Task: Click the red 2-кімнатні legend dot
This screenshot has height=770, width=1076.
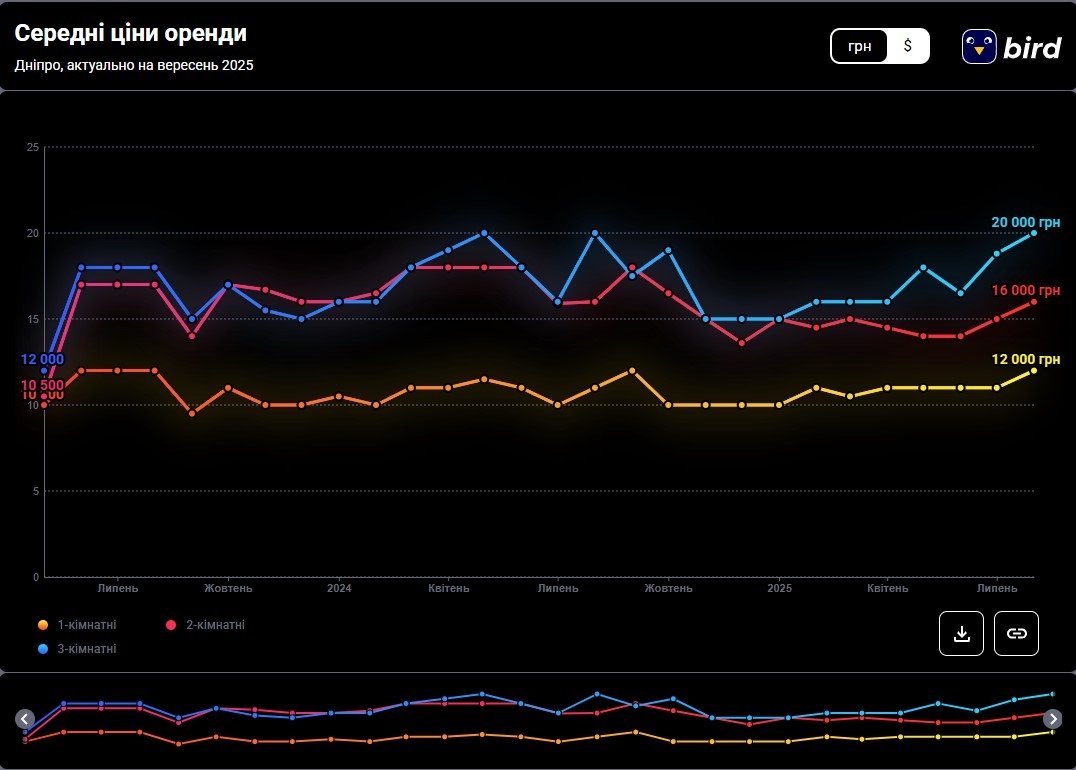Action: point(171,625)
